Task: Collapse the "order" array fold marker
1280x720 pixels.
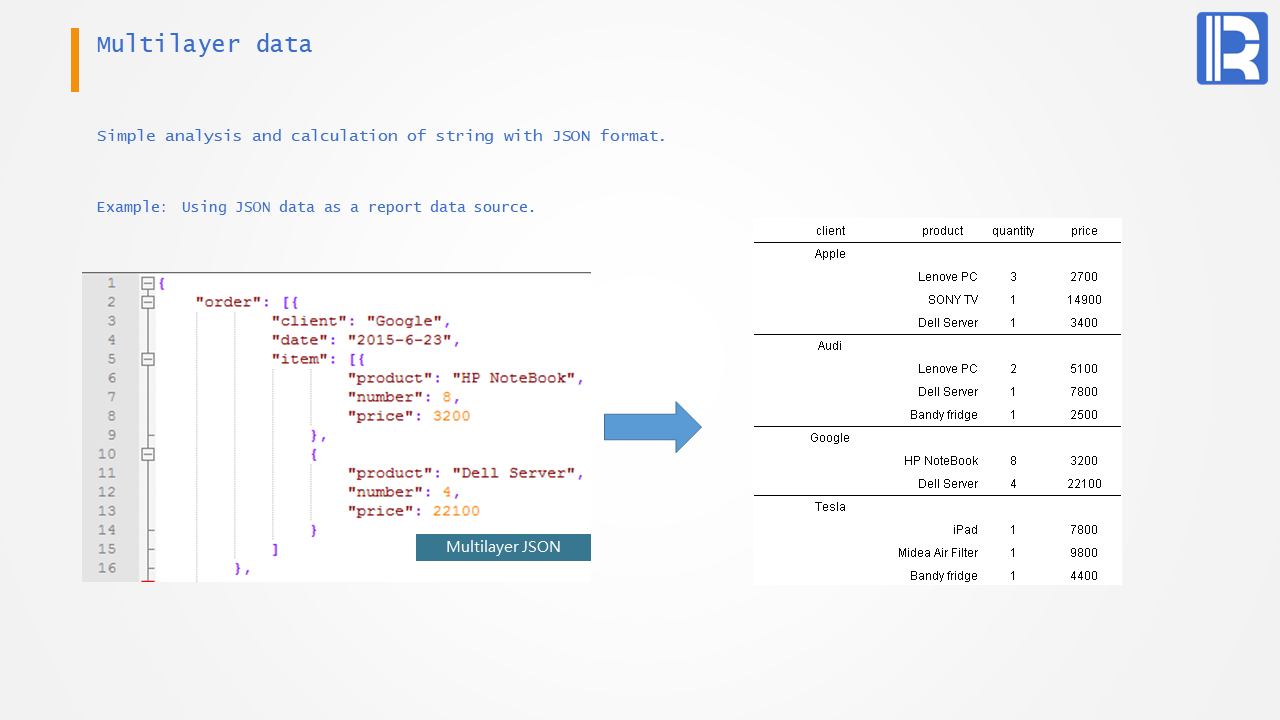Action: click(148, 302)
